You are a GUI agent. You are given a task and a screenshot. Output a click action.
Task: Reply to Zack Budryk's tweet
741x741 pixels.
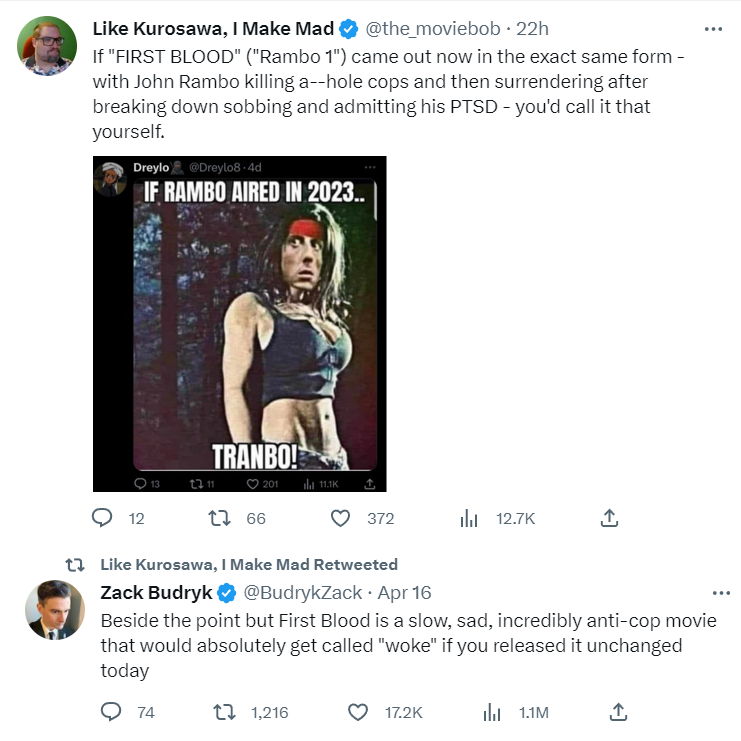click(x=111, y=712)
